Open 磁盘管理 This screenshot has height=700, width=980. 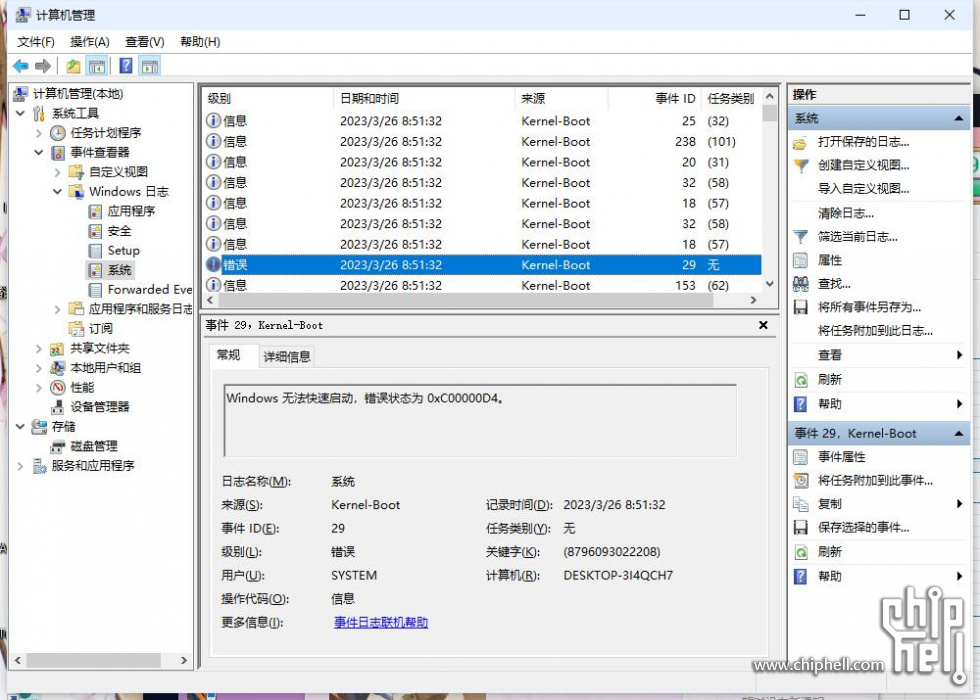[x=94, y=446]
